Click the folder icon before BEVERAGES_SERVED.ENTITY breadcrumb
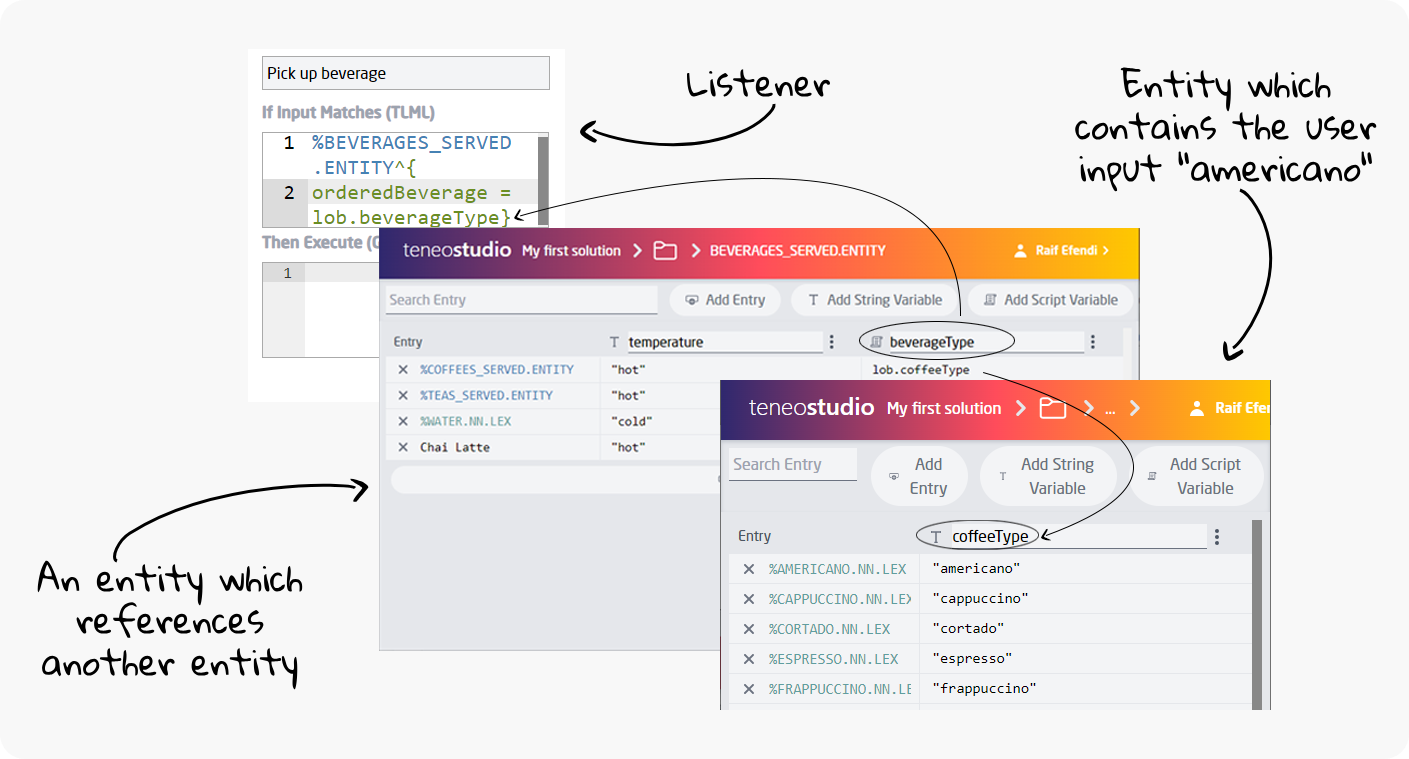Screen dimensions: 1409x759 tap(665, 251)
